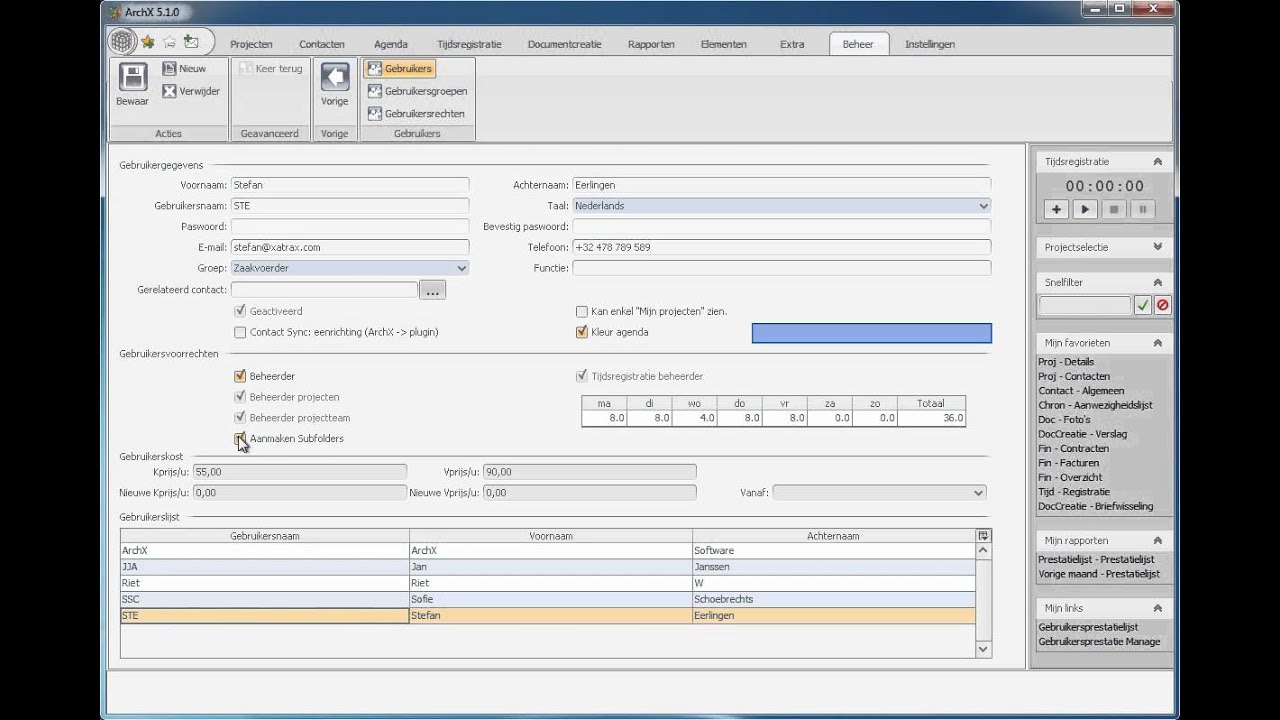Click the gold star favorites icon

[x=148, y=42]
